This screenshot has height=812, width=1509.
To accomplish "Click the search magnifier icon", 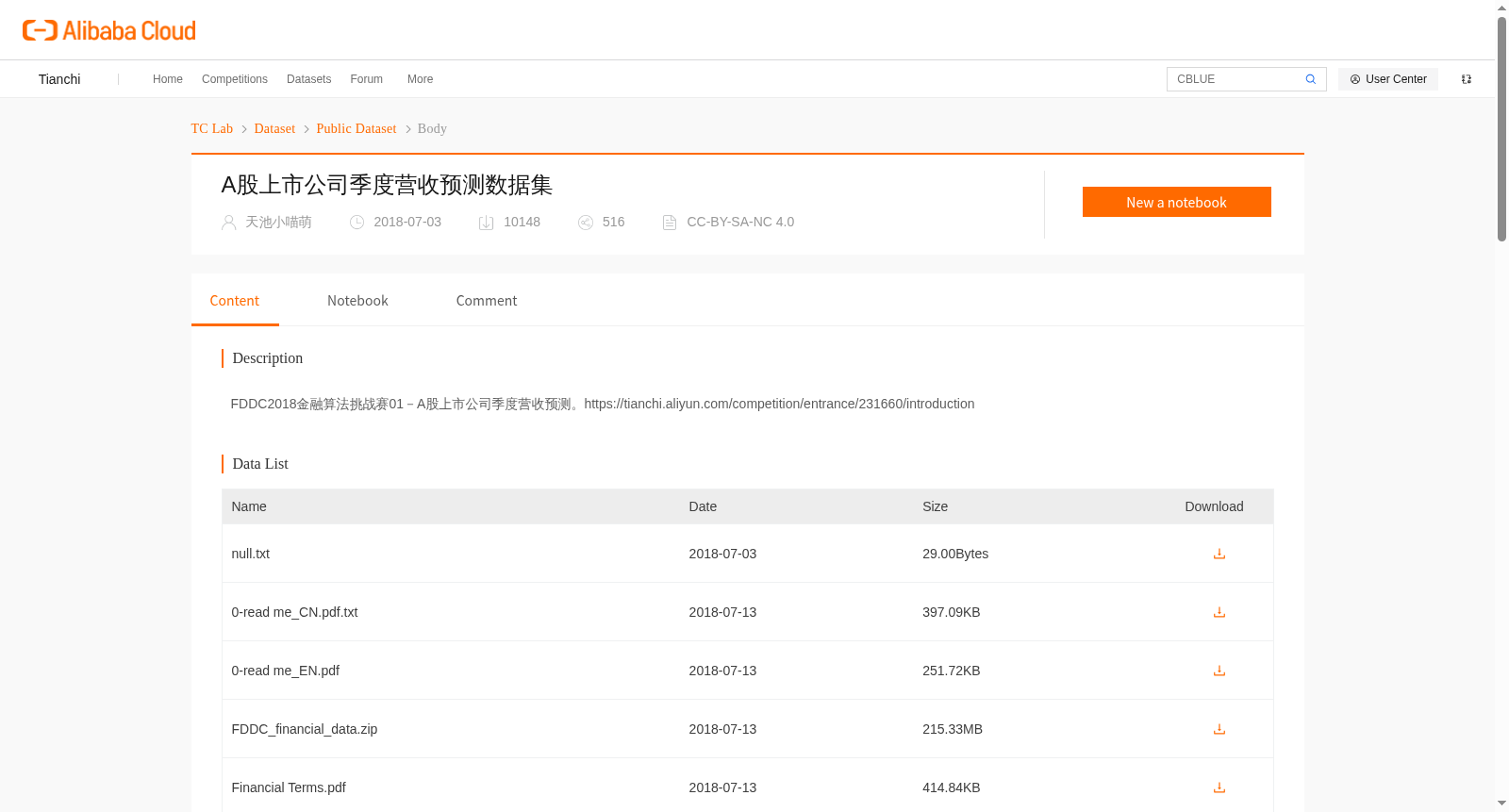I will pos(1311,79).
